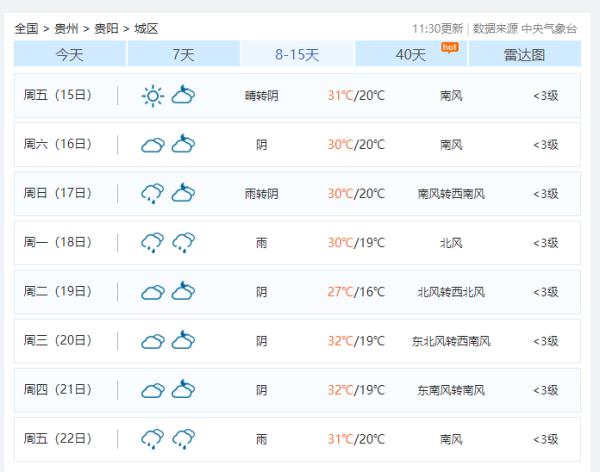The height and width of the screenshot is (472, 600).
Task: Click the daytime cloudy icon for 周四 21日
Action: [x=153, y=390]
